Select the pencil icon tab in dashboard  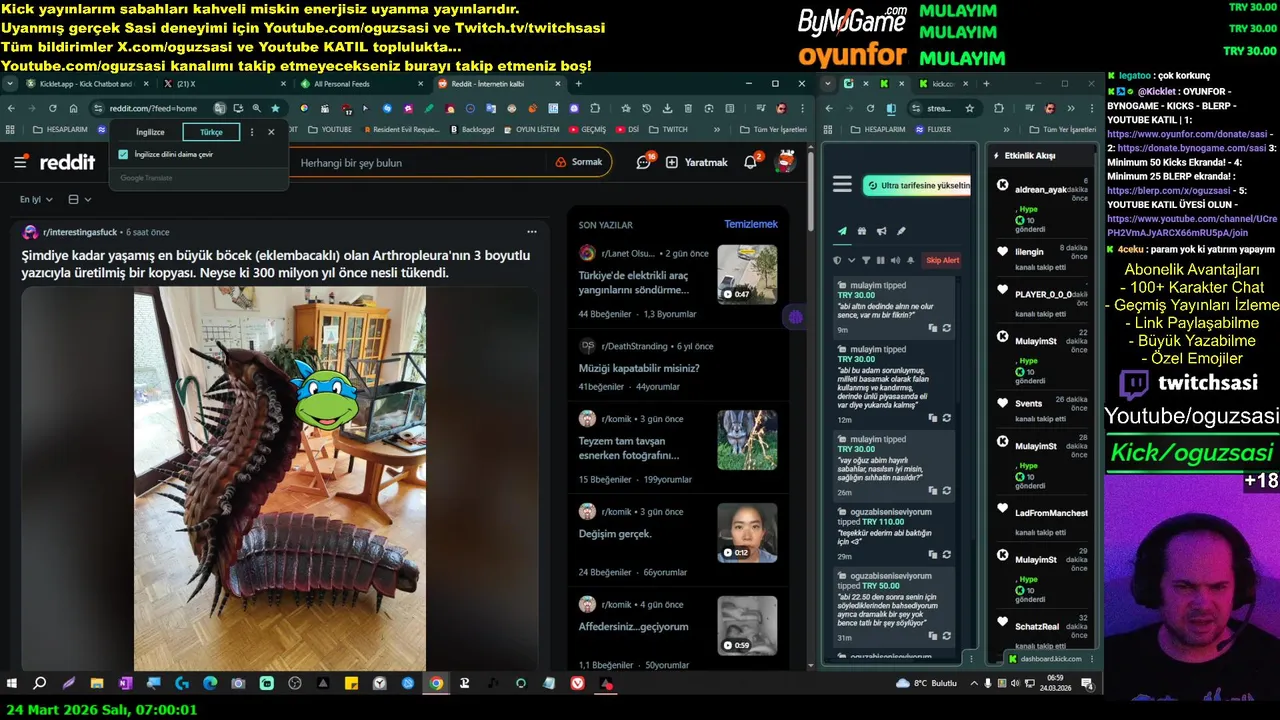pos(901,231)
